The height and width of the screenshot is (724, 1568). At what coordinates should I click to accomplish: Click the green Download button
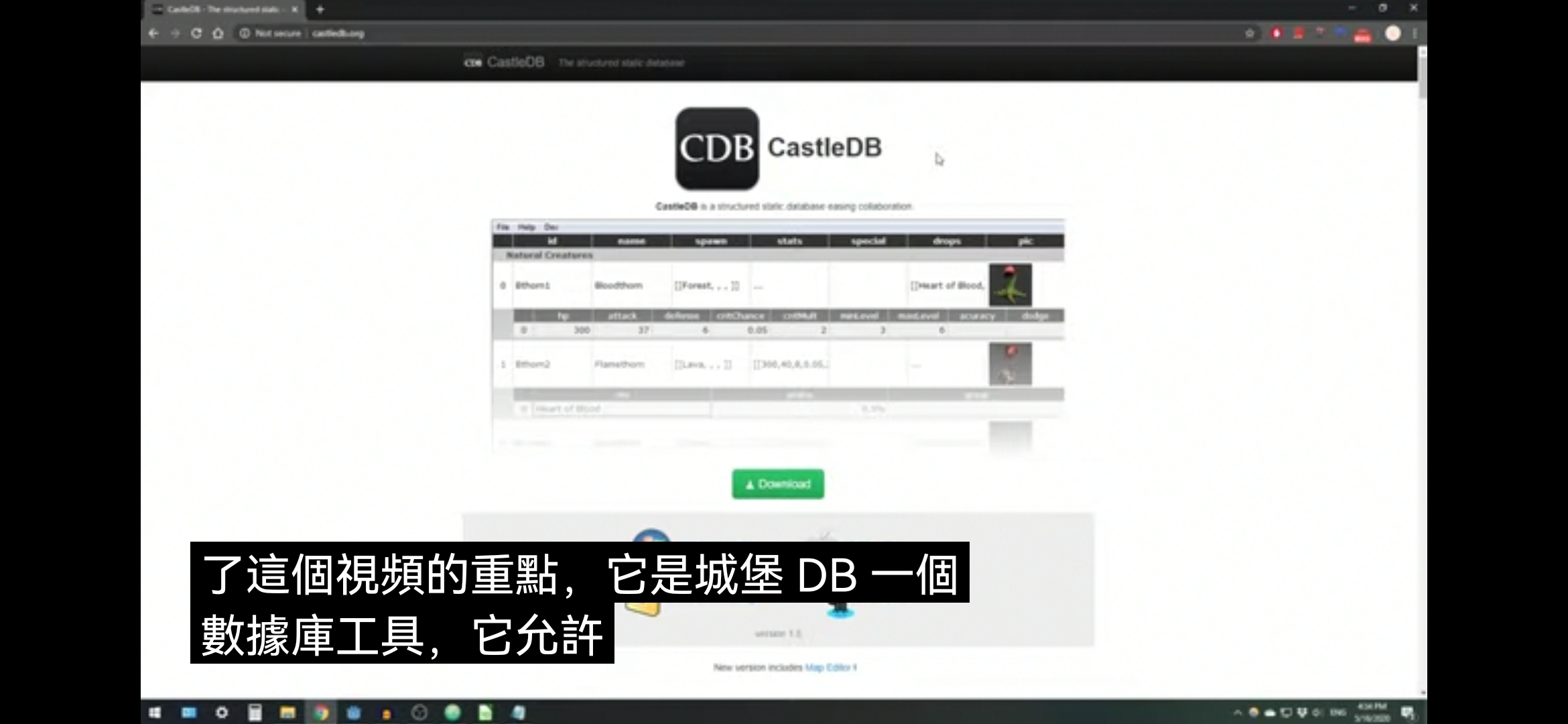[778, 484]
